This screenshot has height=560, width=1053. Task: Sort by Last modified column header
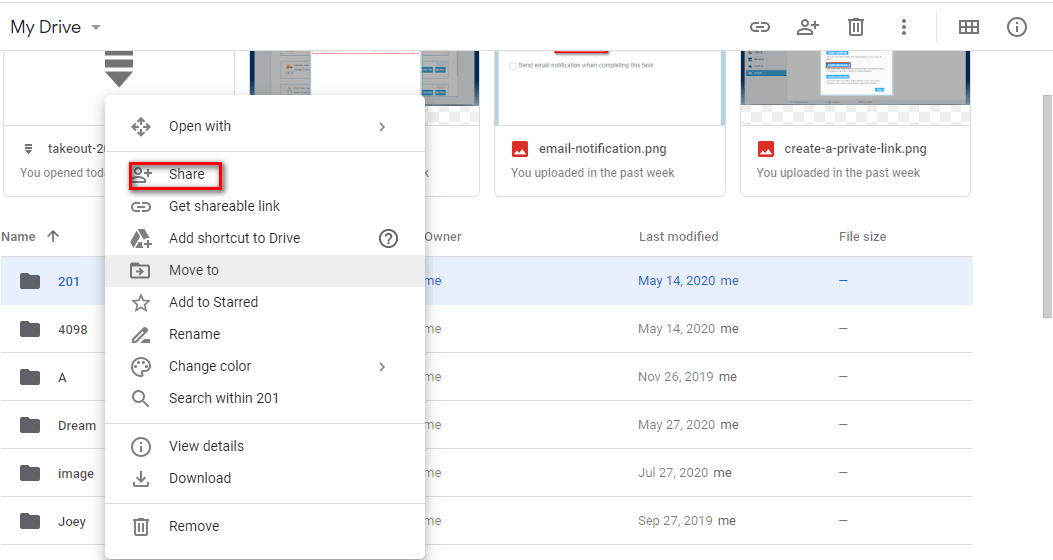click(x=678, y=237)
